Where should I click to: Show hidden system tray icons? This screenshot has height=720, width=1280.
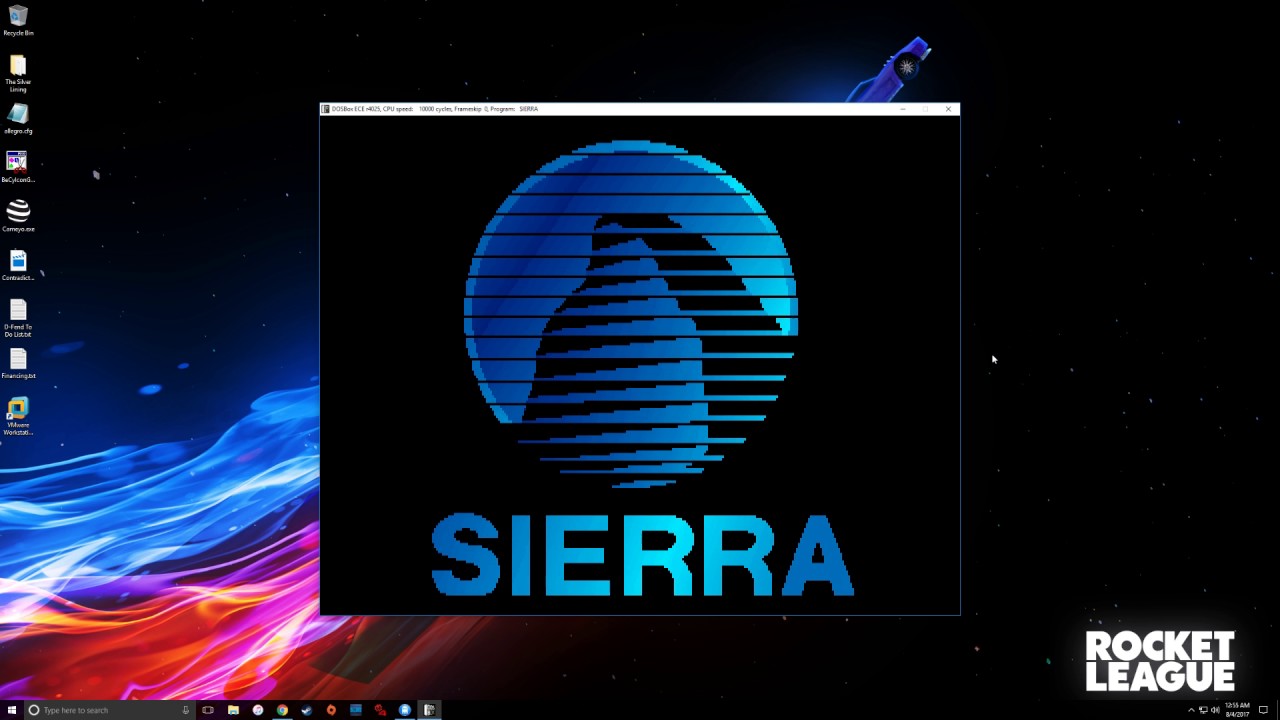1191,710
